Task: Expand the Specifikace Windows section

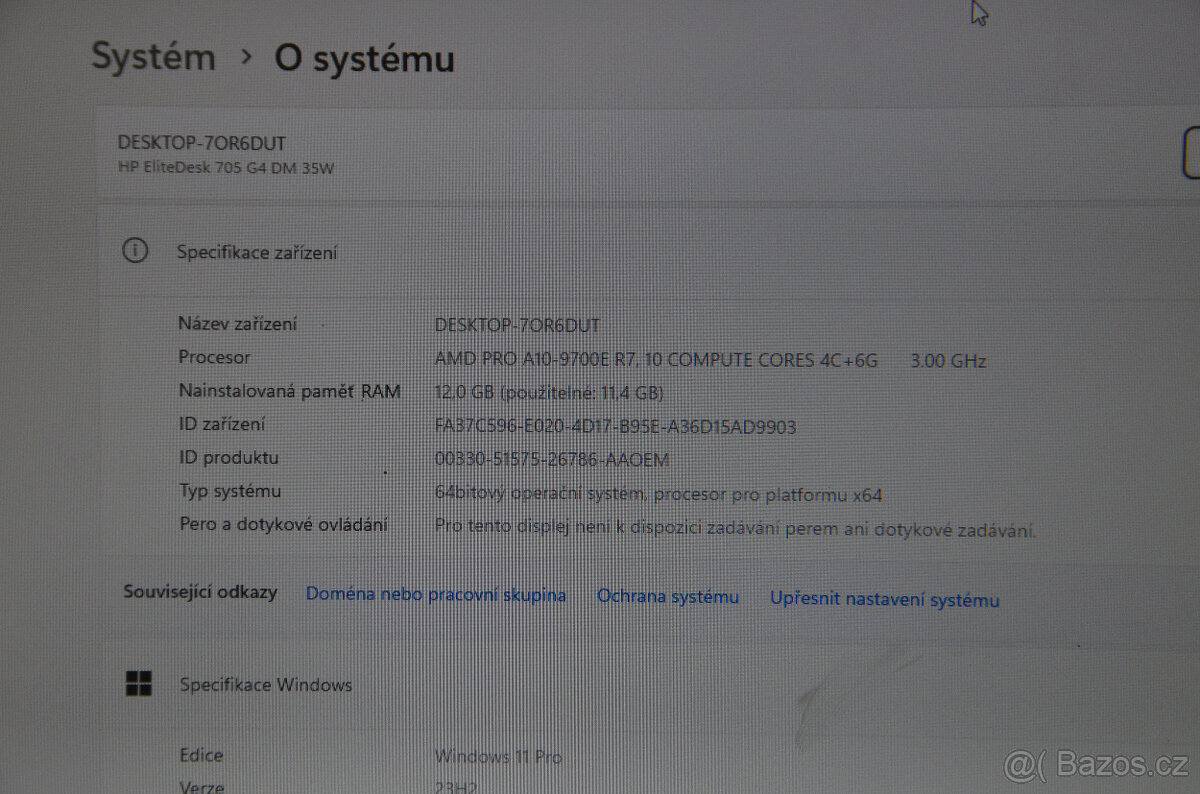Action: (265, 684)
